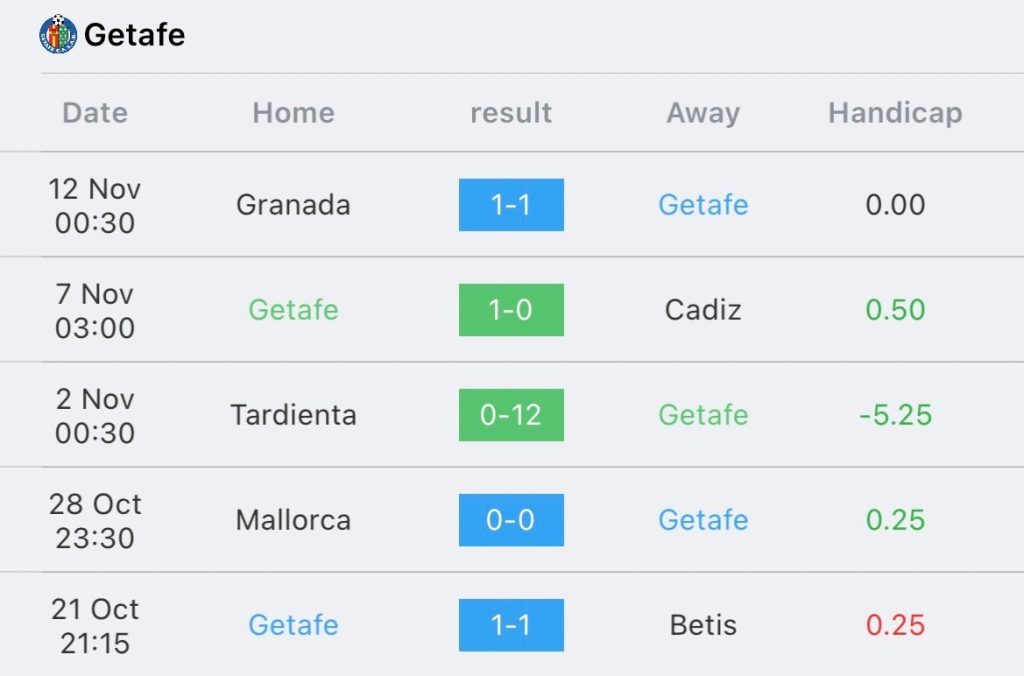Select the 12 Nov 00:30 match date
The image size is (1024, 676).
[95, 206]
